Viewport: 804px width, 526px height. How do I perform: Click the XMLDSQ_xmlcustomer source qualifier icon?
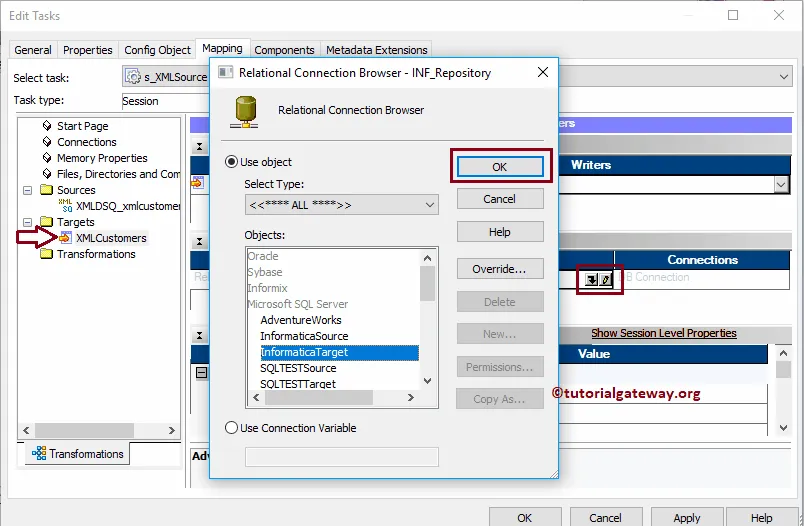[x=65, y=206]
